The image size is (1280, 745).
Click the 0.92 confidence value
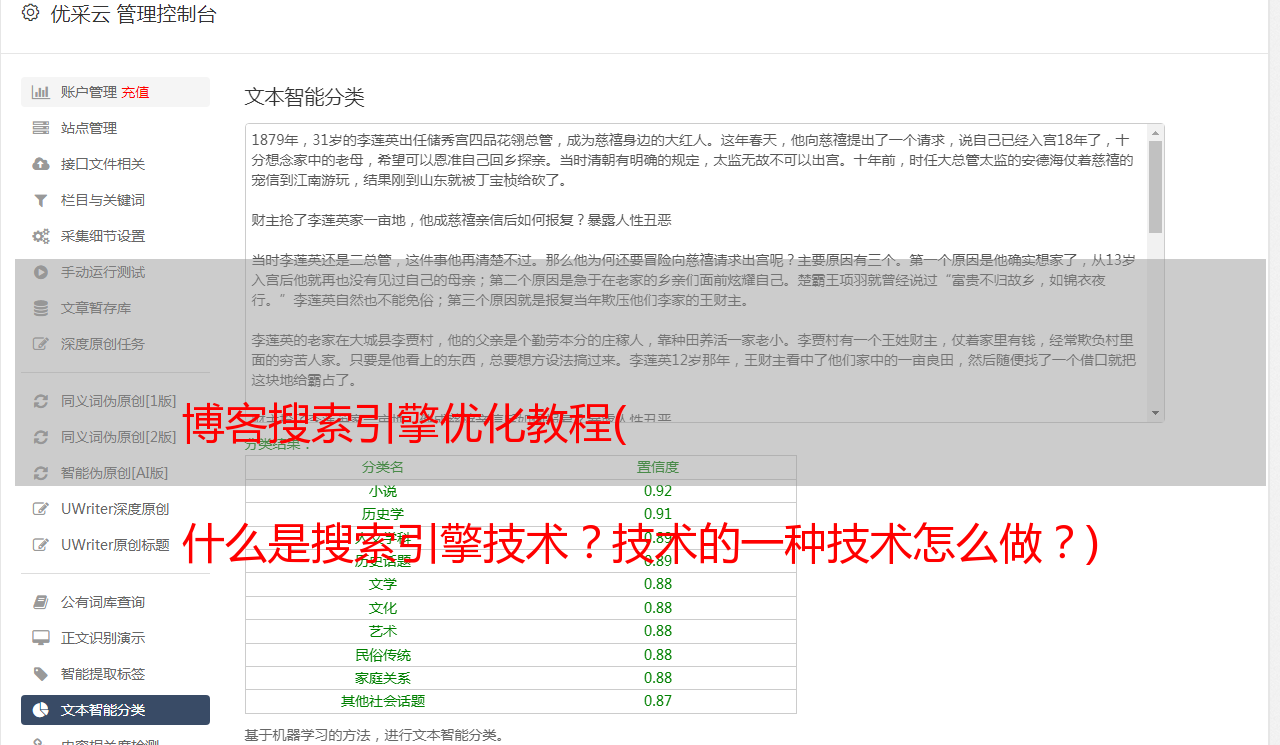pyautogui.click(x=658, y=491)
